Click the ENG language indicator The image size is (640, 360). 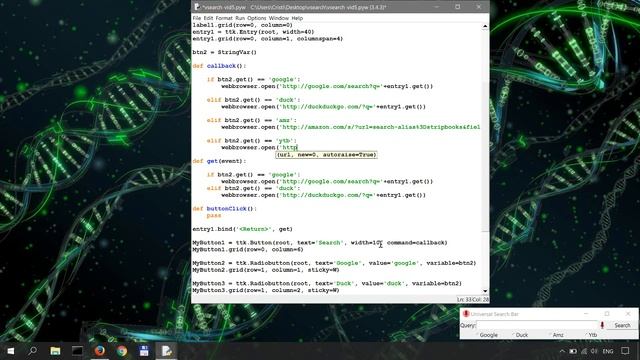click(608, 351)
